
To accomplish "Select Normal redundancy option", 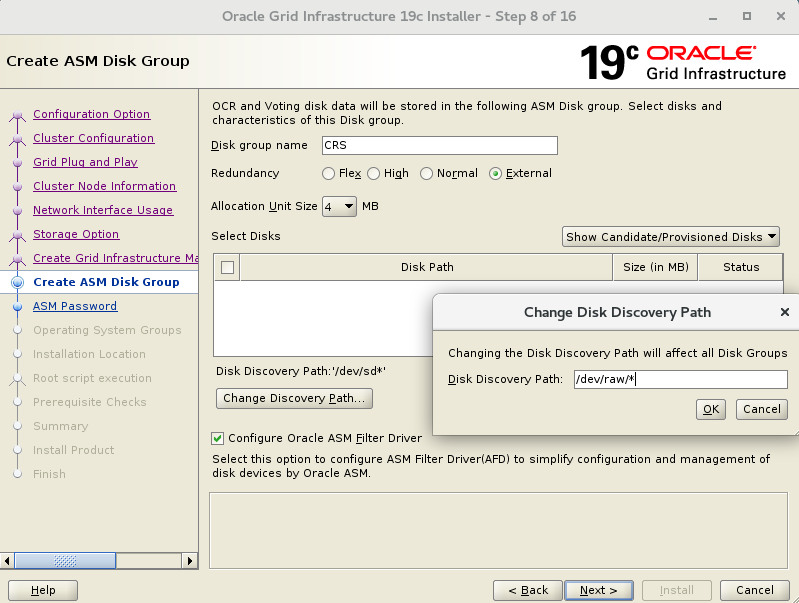I will pos(426,174).
